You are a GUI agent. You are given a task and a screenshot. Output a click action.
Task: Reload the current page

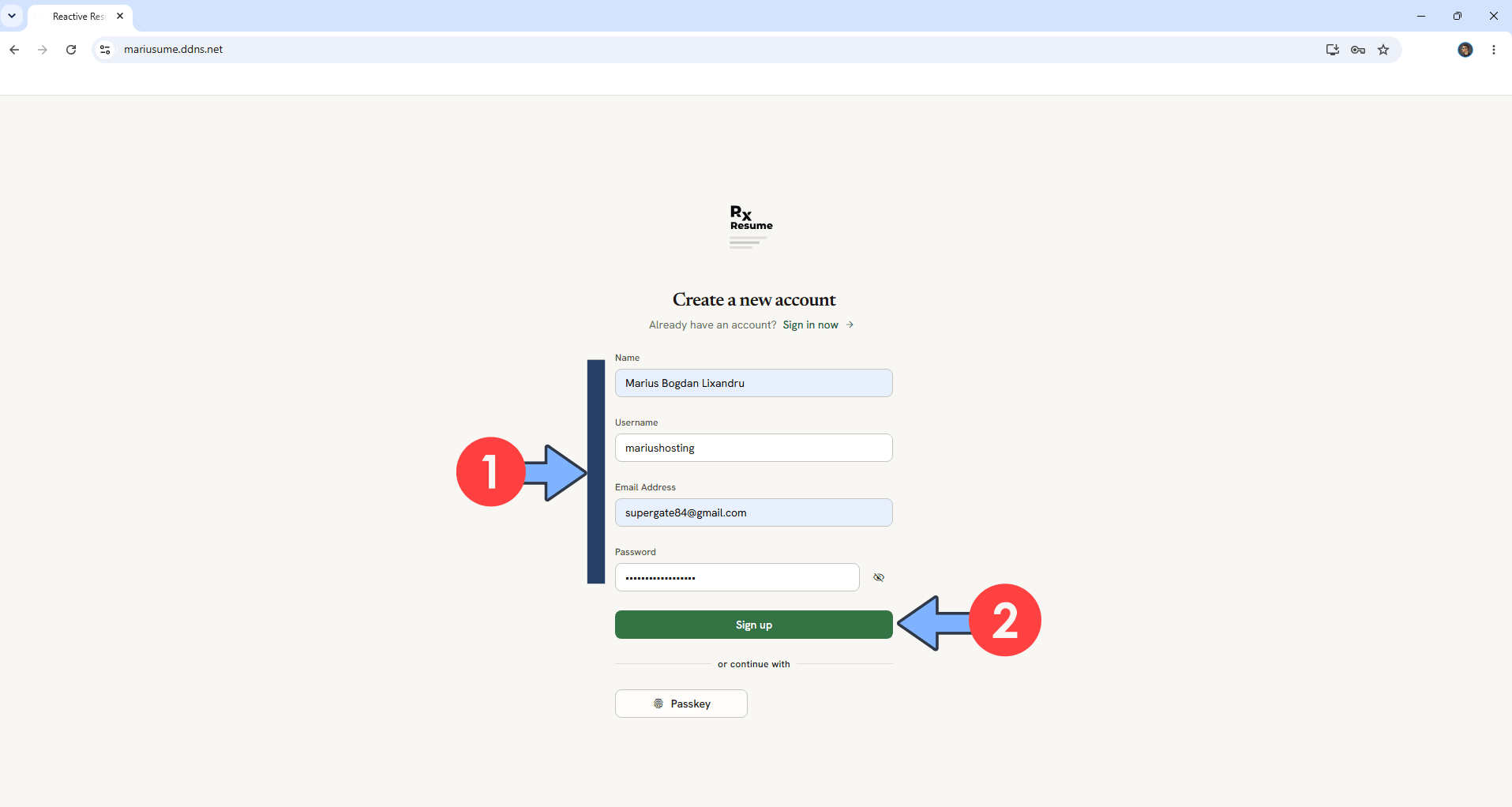(x=71, y=50)
